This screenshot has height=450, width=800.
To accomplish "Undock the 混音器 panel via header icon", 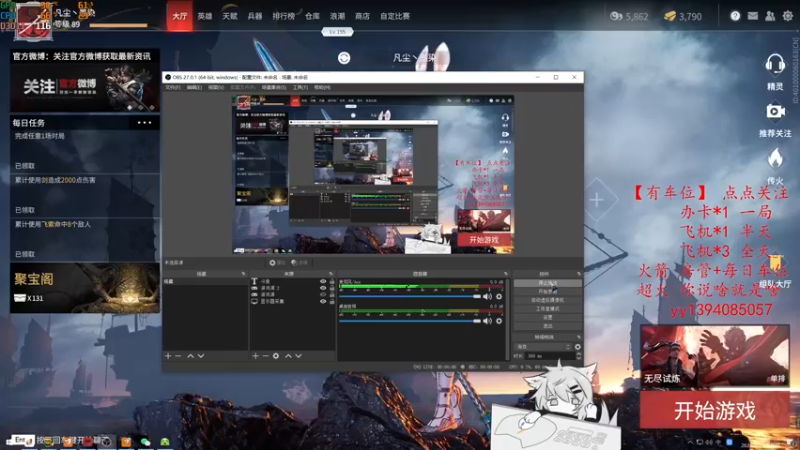I will point(506,274).
